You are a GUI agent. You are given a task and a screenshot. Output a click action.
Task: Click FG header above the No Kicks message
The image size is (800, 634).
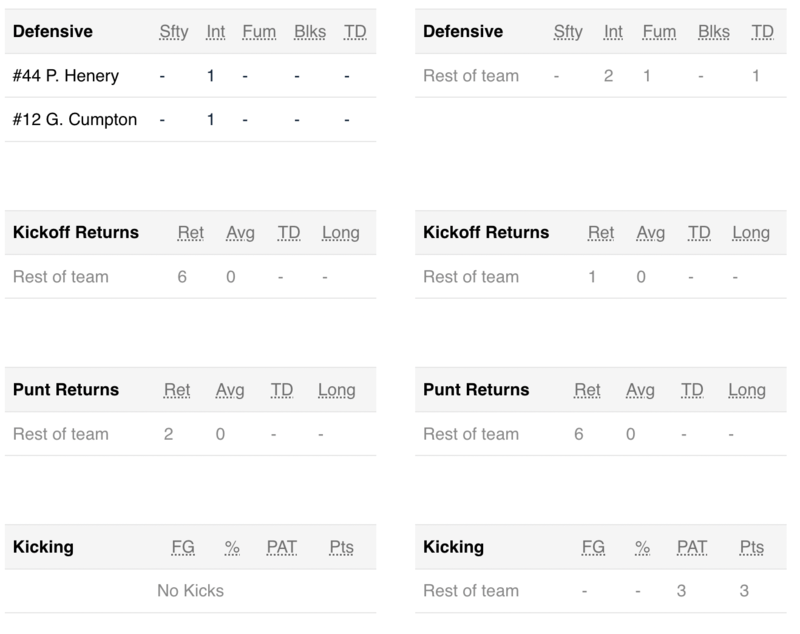point(183,547)
